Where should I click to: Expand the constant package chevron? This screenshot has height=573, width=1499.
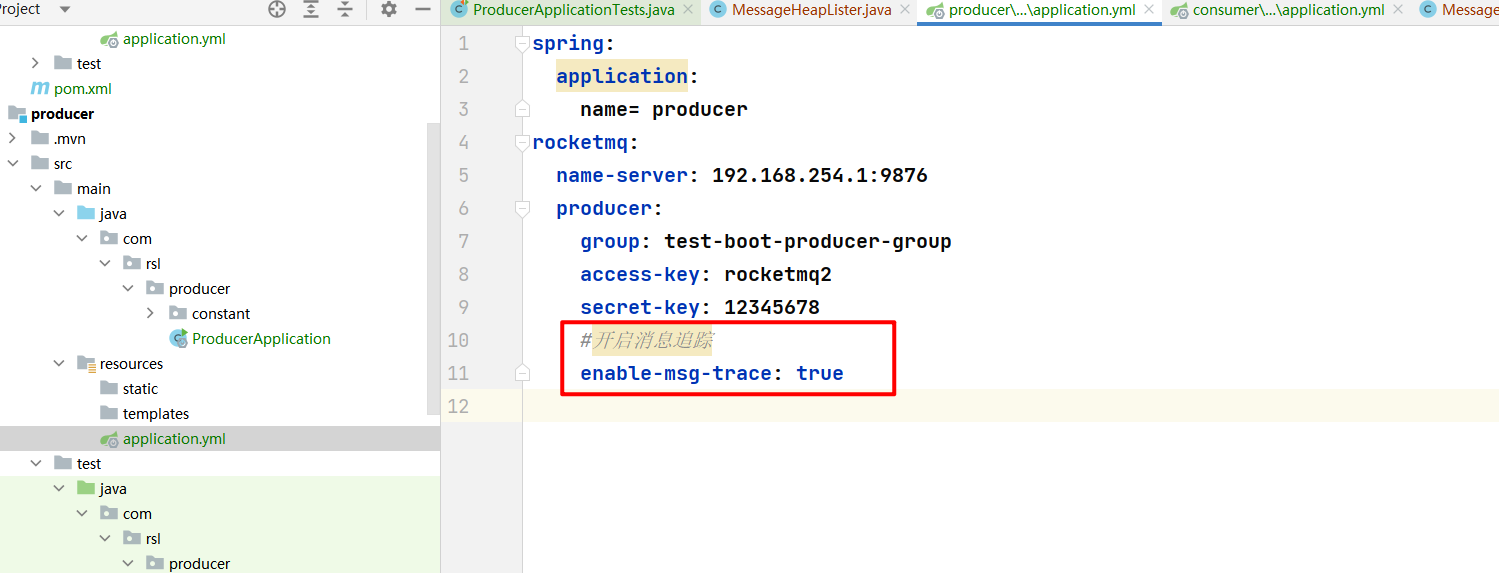click(151, 313)
